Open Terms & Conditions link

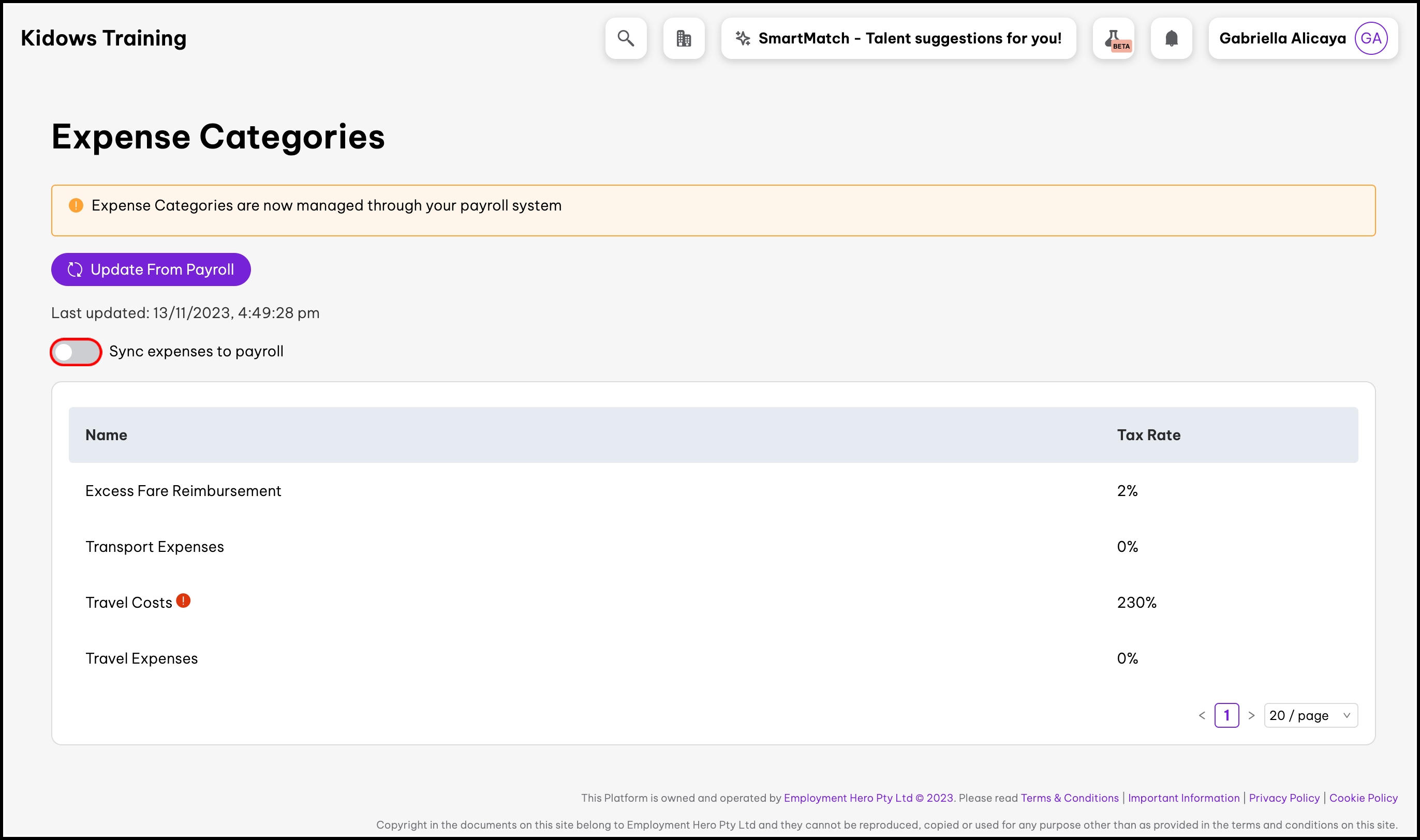pos(1069,798)
